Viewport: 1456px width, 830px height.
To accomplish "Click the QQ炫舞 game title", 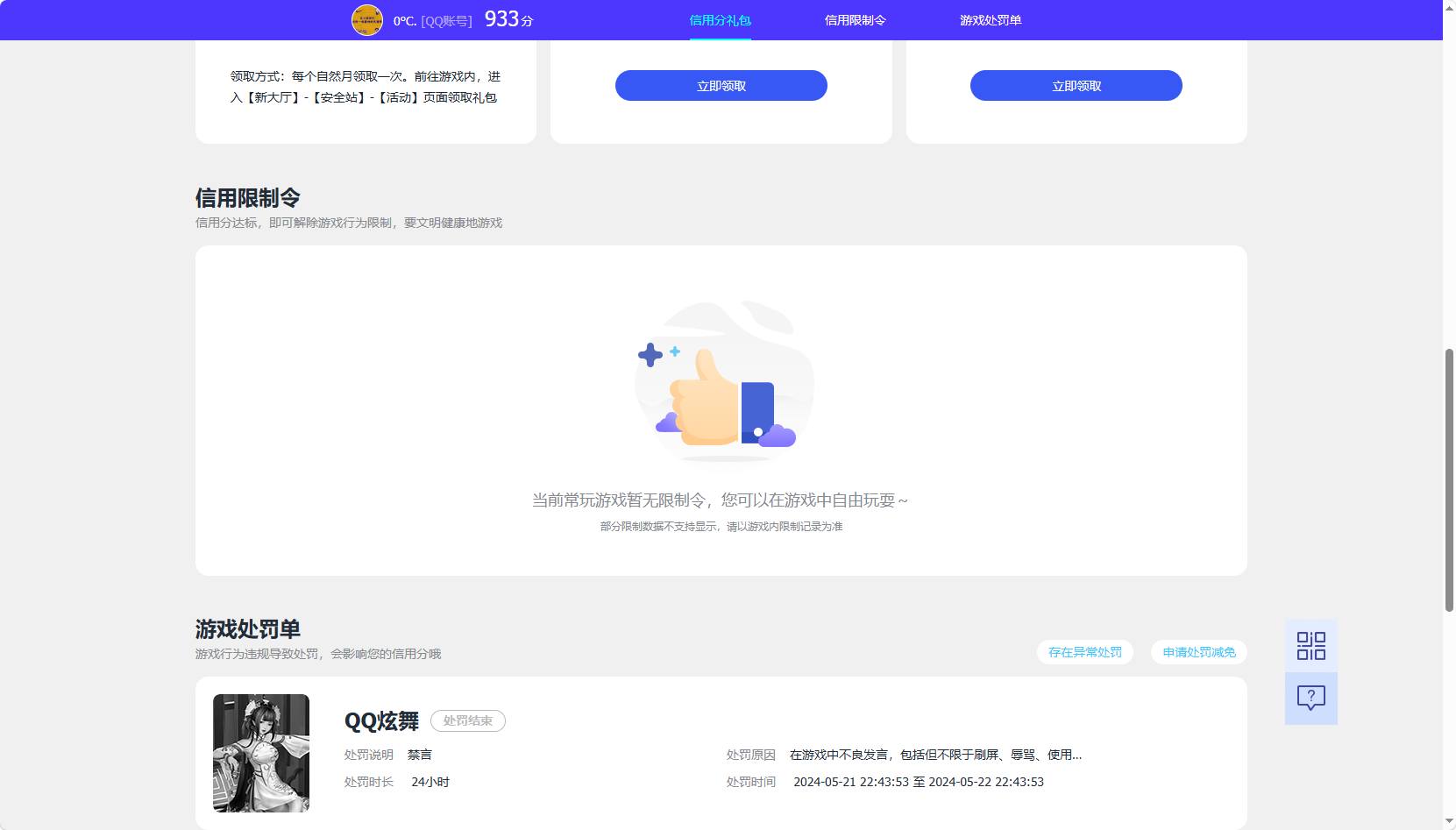I will click(x=381, y=721).
